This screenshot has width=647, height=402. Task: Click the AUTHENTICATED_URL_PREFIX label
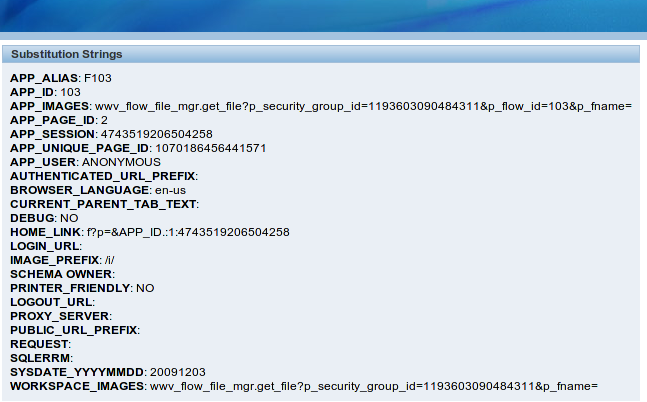coord(103,176)
